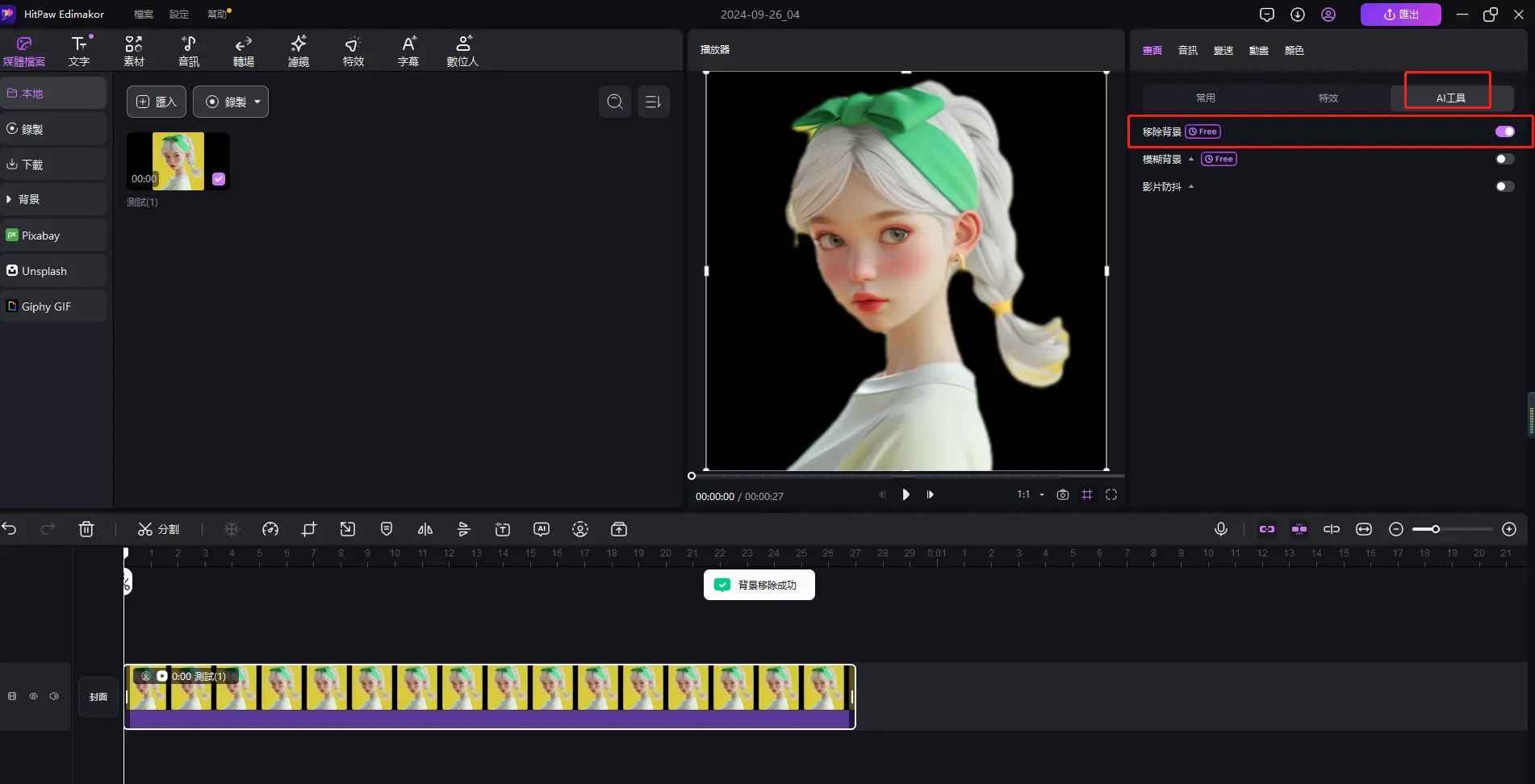1535x784 pixels.
Task: Click the 分割 split scissors tool
Action: point(158,529)
